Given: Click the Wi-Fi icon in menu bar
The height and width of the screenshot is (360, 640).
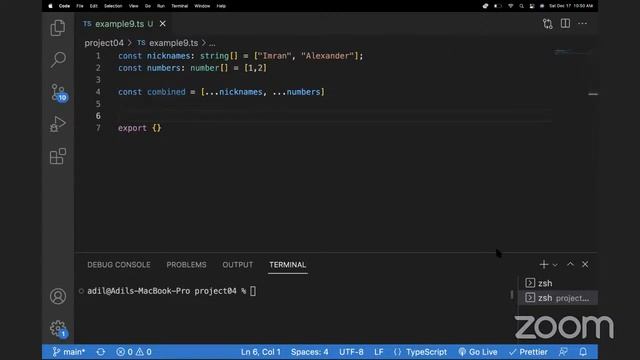Looking at the screenshot, I should click(510, 6).
